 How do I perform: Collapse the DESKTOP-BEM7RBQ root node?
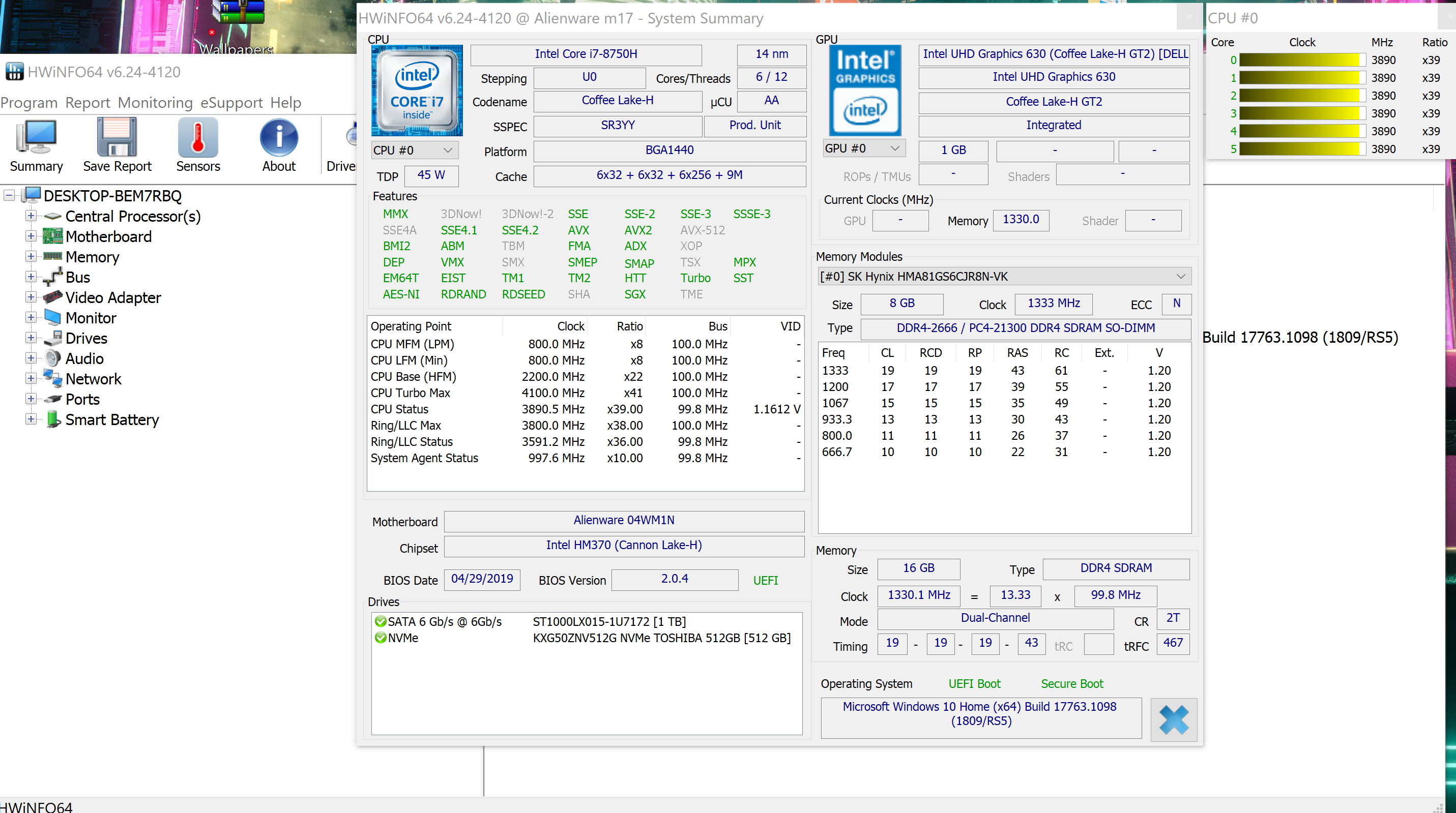click(9, 195)
